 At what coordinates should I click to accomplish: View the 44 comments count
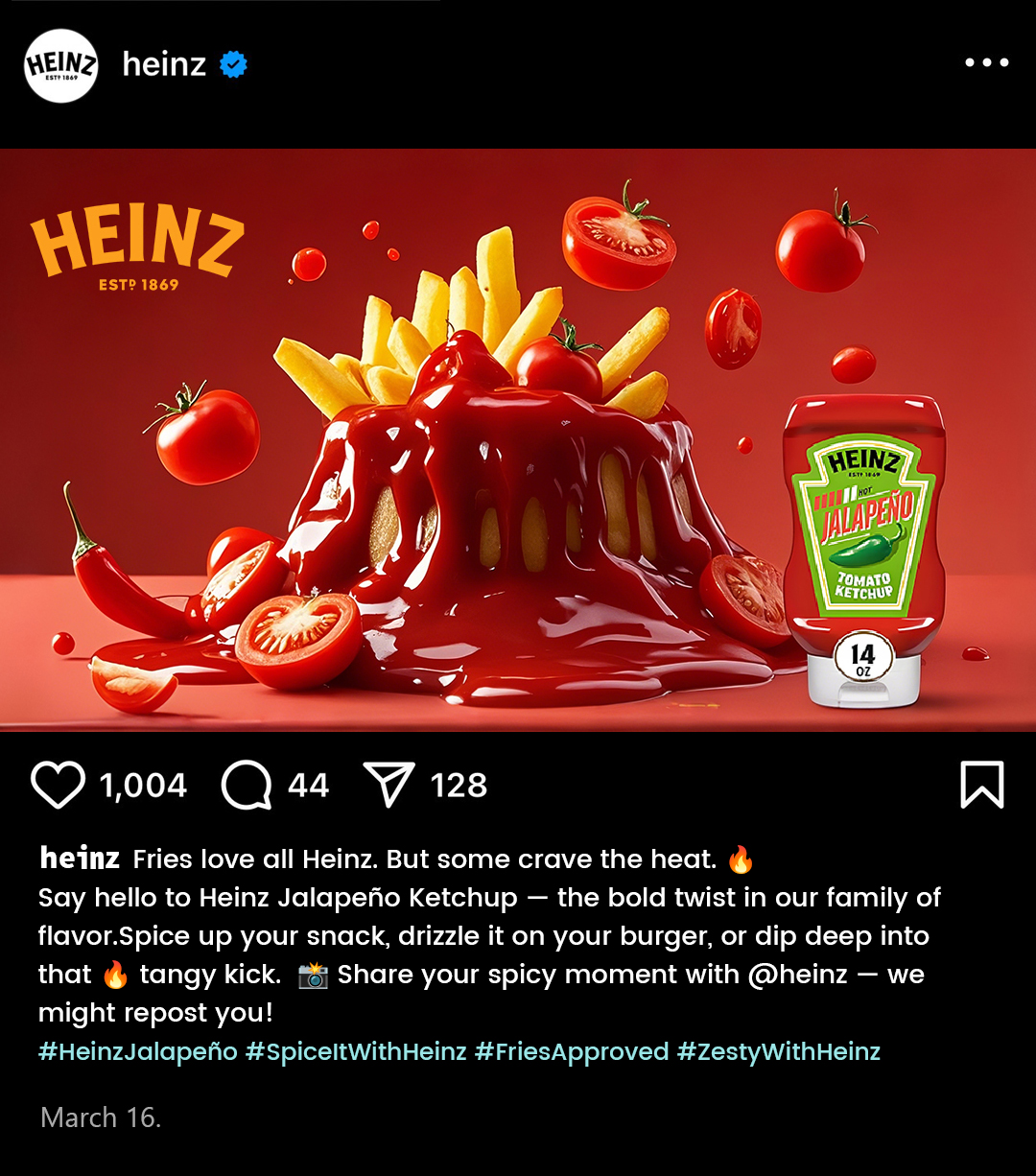pos(308,786)
